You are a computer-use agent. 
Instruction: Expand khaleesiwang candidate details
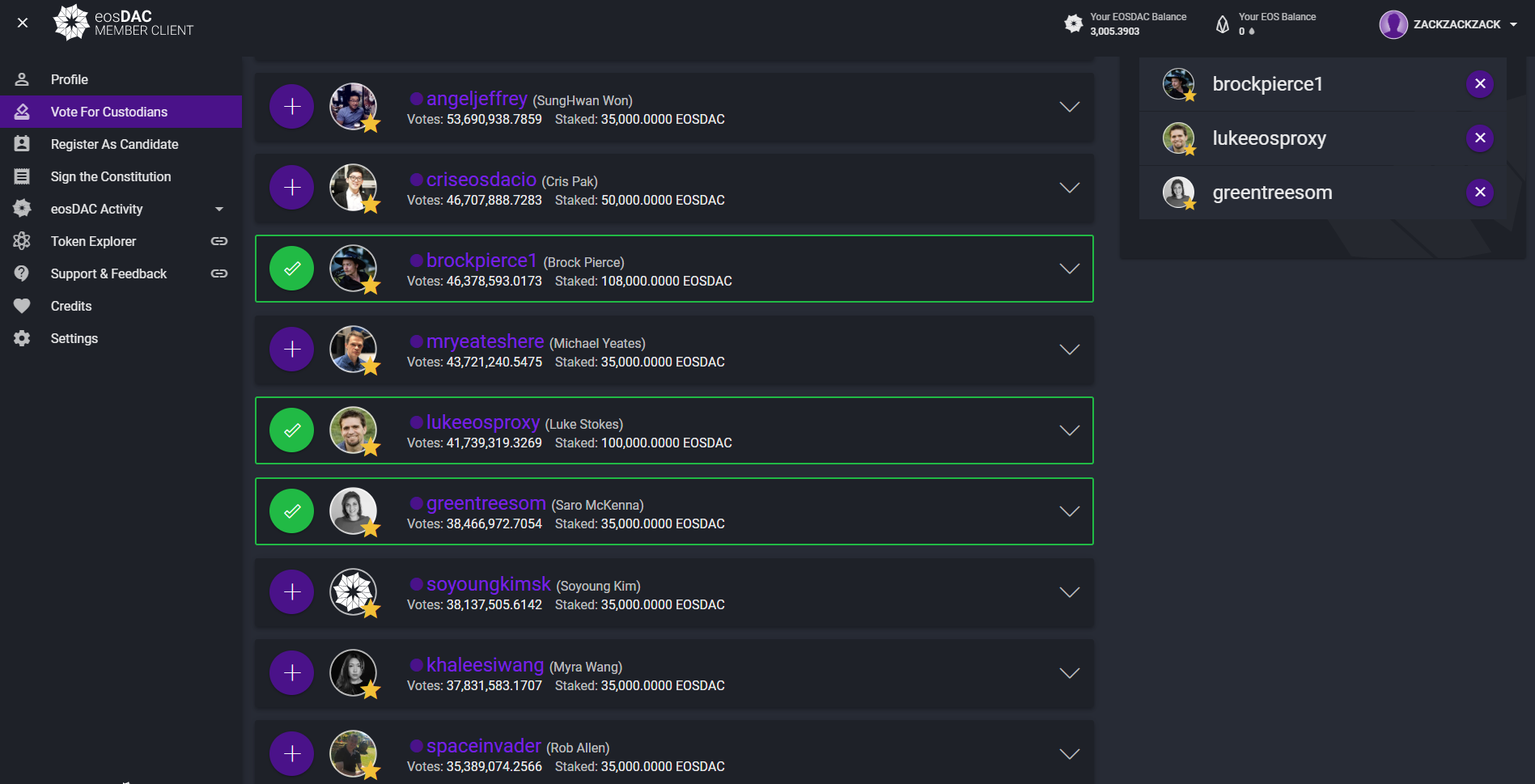pos(1070,673)
